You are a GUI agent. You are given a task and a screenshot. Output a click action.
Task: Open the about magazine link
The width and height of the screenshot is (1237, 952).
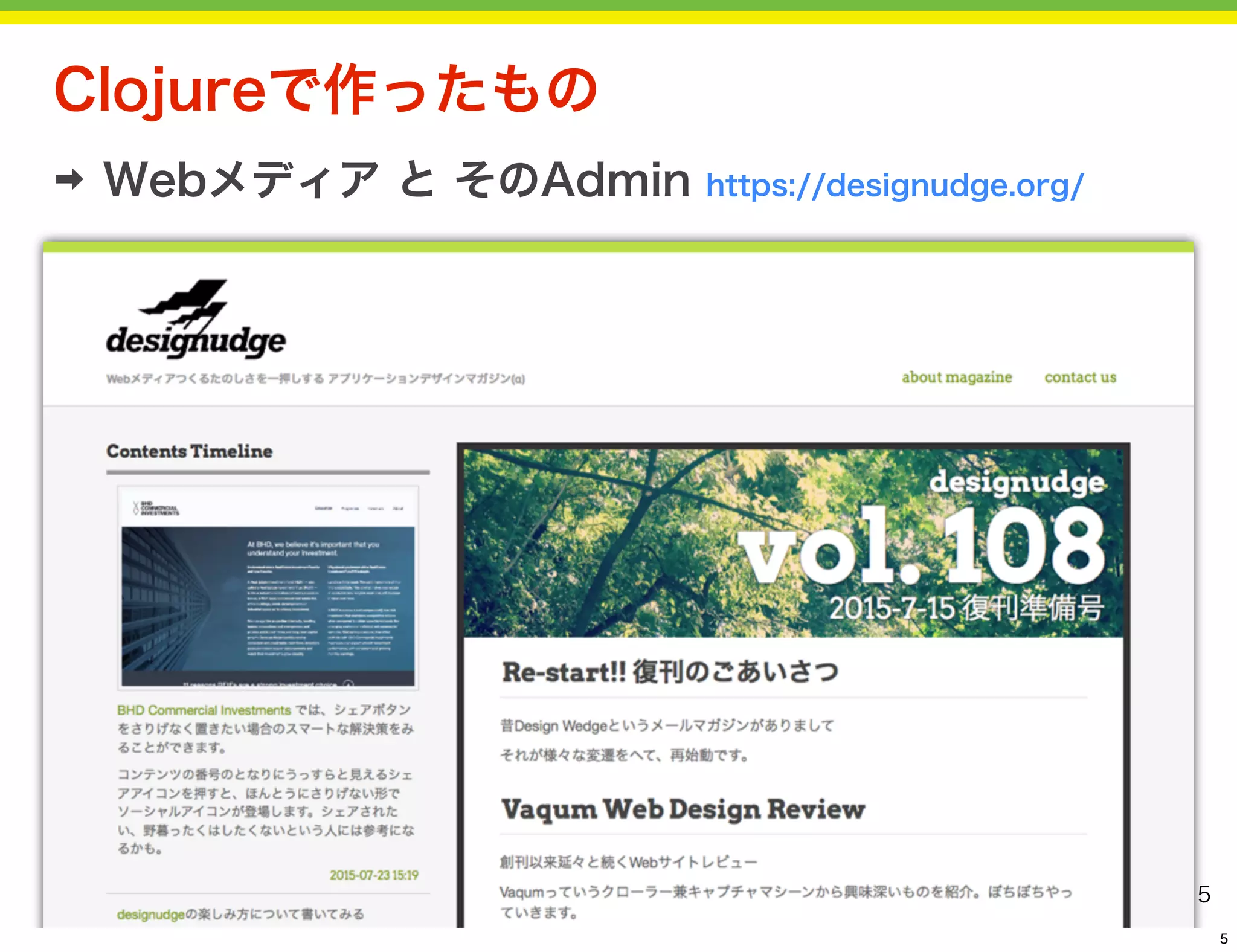(x=957, y=377)
